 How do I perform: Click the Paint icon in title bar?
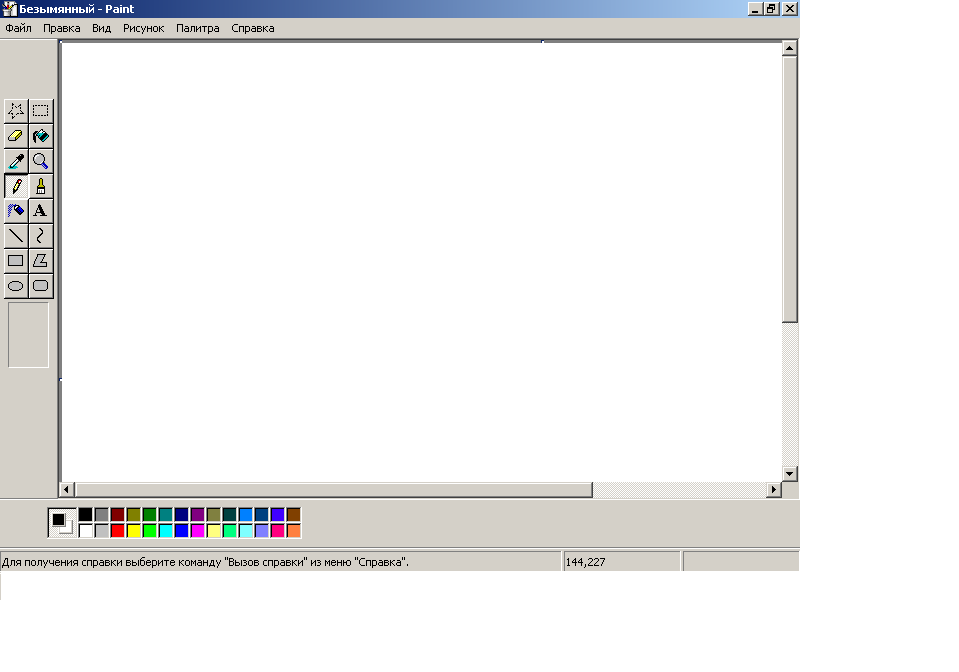point(9,9)
